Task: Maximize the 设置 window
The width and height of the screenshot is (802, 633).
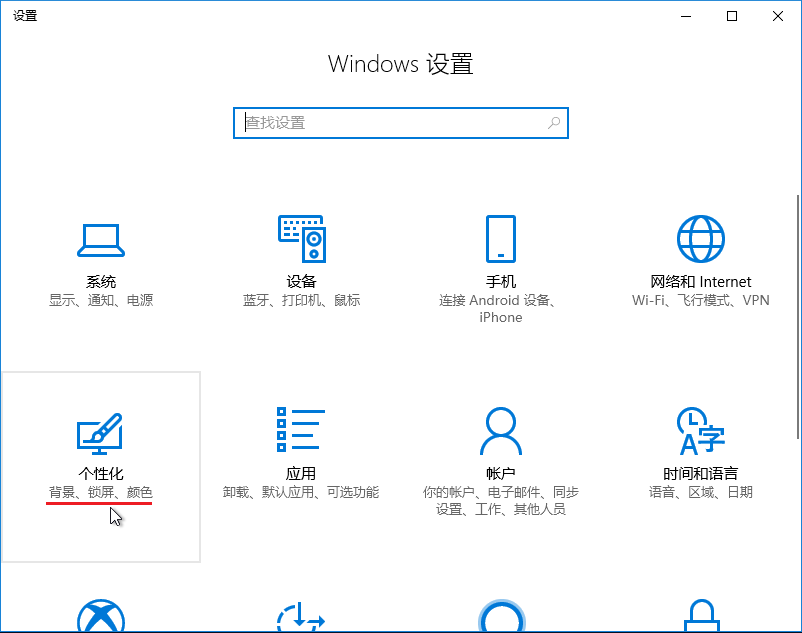Action: tap(732, 16)
